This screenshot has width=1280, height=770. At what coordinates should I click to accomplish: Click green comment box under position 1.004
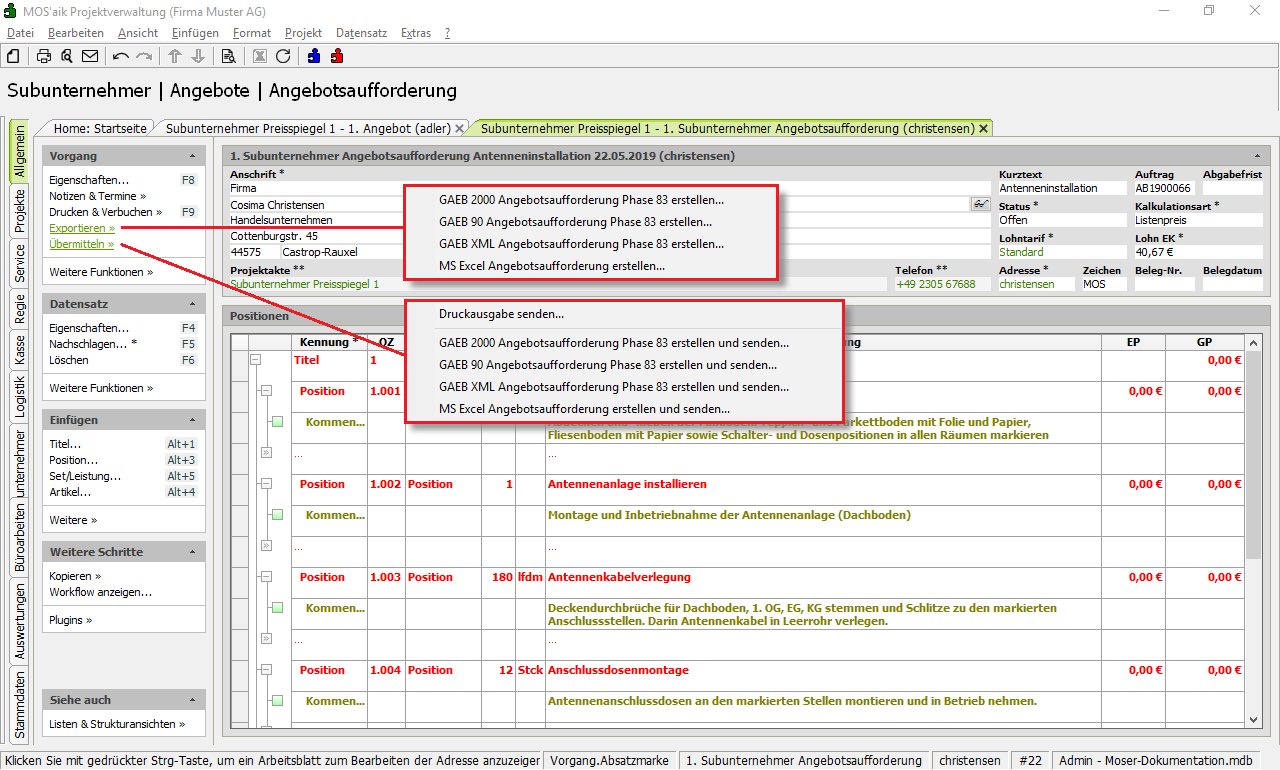277,701
